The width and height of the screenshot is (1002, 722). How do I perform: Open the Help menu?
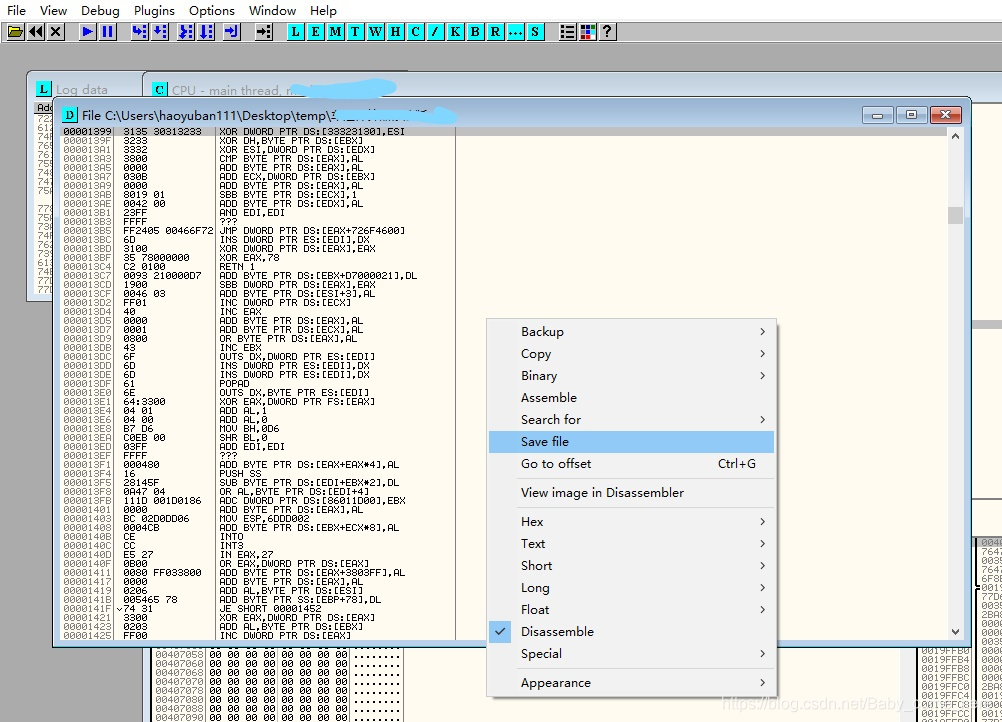pyautogui.click(x=323, y=10)
